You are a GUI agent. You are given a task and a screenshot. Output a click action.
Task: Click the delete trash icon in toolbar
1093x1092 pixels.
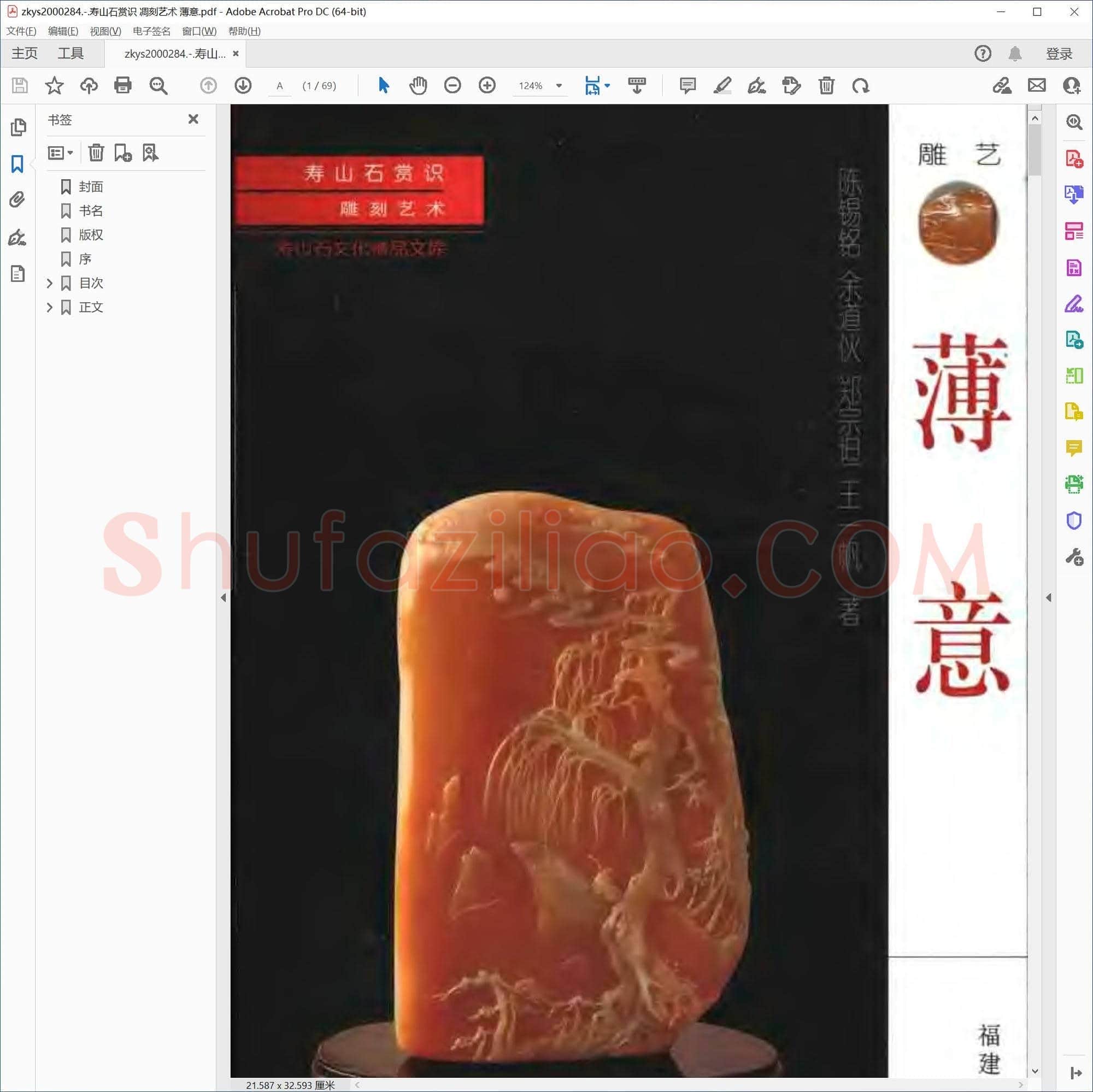[826, 85]
